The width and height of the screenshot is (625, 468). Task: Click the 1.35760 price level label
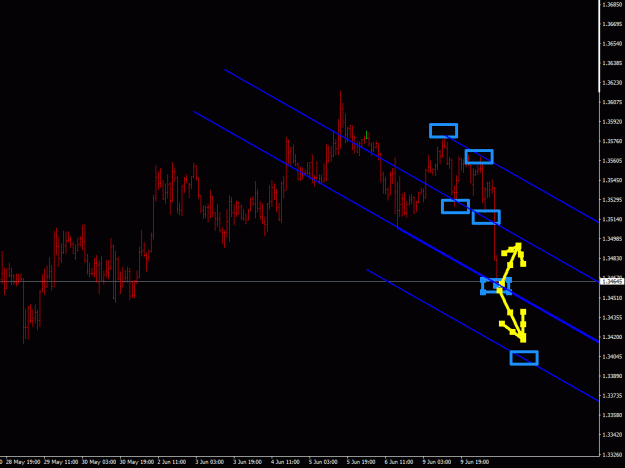[613, 141]
